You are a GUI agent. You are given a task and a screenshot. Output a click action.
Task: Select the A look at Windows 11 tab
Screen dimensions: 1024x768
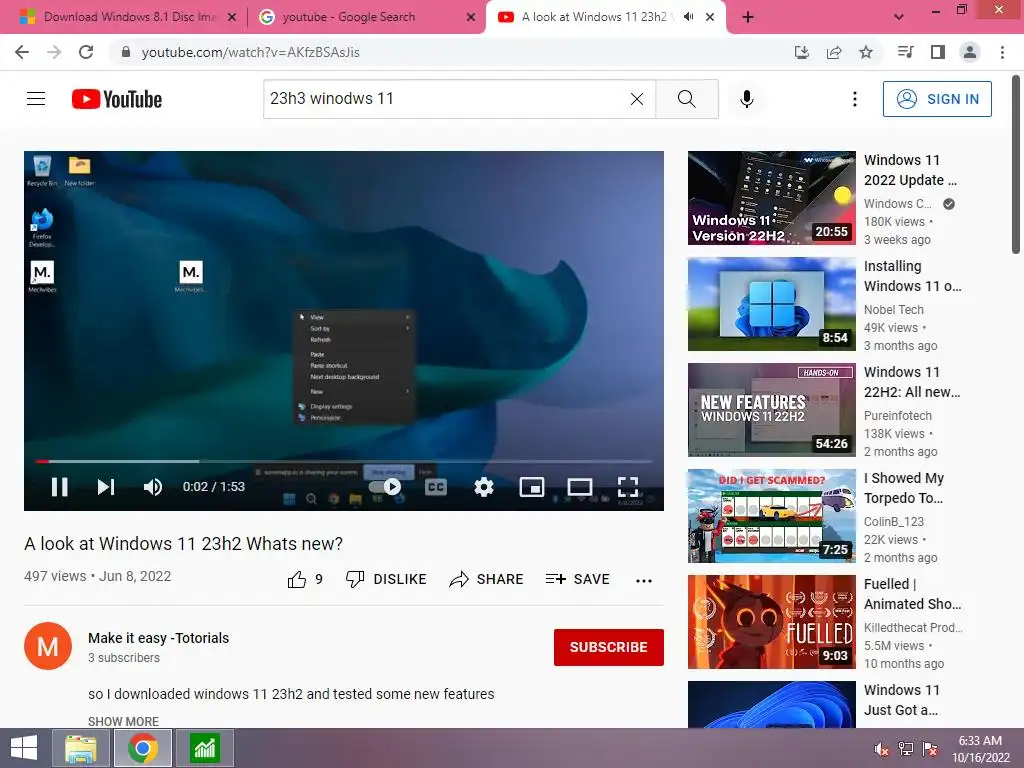[594, 17]
